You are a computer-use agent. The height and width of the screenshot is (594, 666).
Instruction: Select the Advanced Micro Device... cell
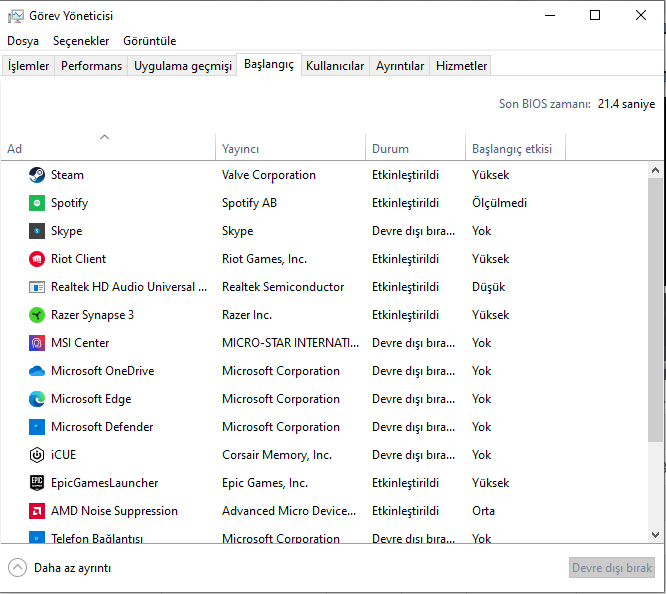point(289,511)
